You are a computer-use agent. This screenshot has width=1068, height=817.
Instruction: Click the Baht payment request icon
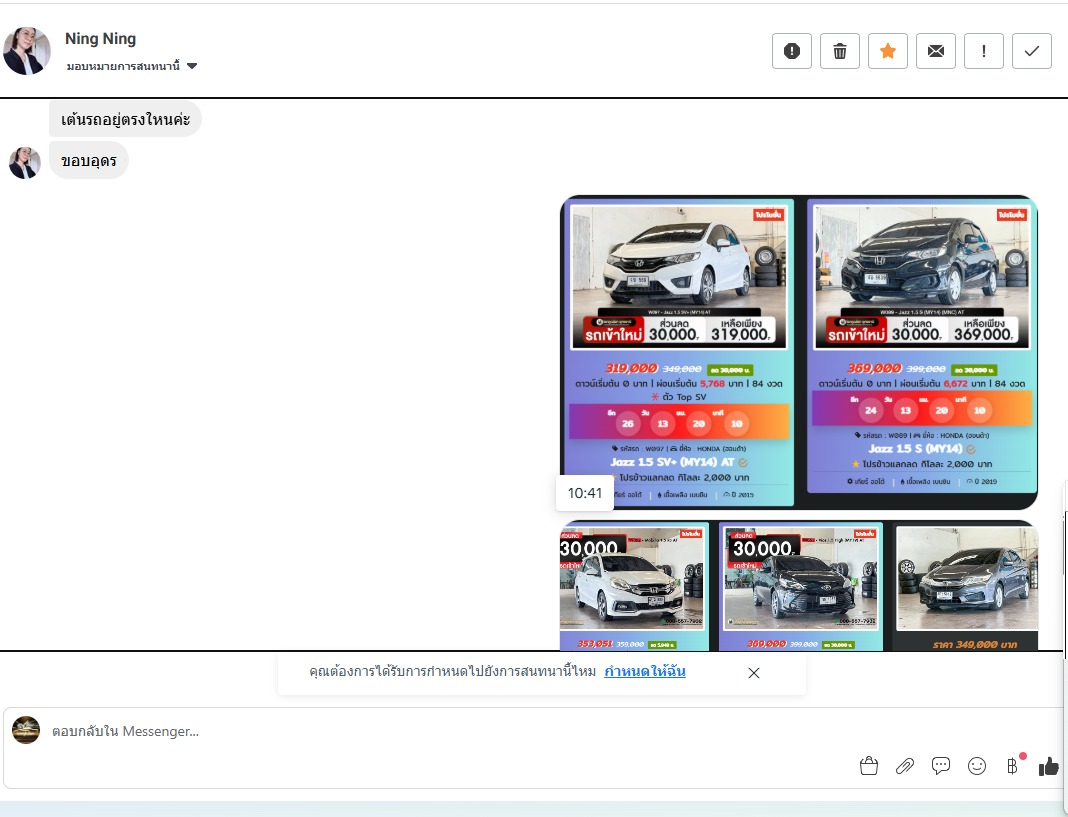(x=1012, y=766)
